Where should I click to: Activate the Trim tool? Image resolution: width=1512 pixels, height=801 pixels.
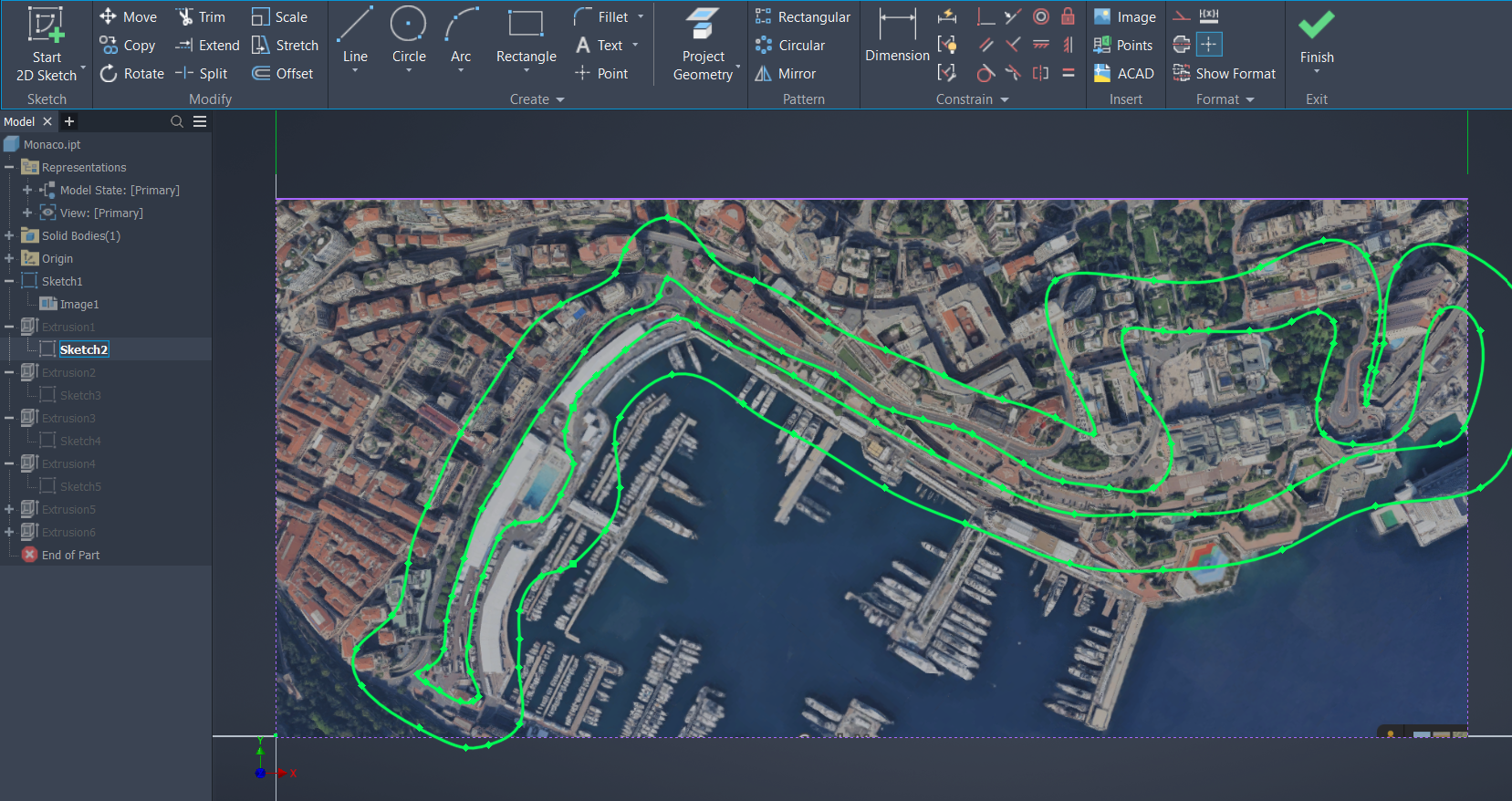click(x=200, y=16)
